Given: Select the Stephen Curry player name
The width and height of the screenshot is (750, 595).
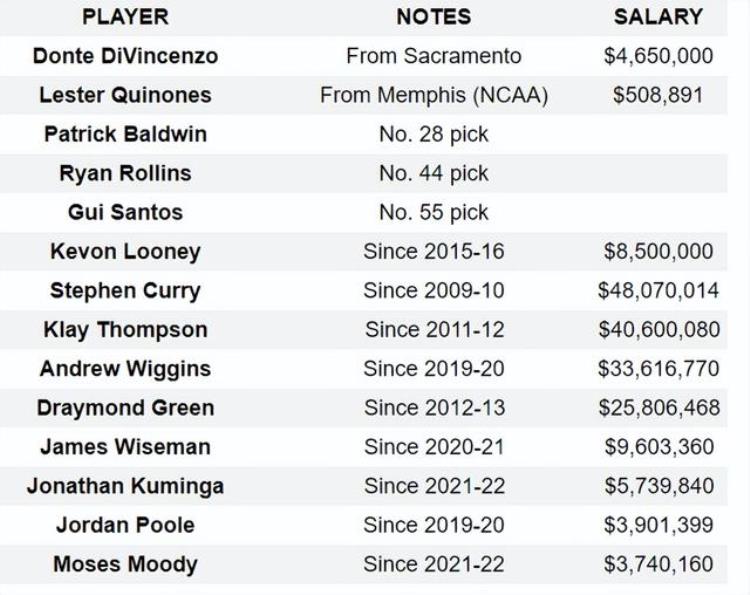Looking at the screenshot, I should pos(125,291).
